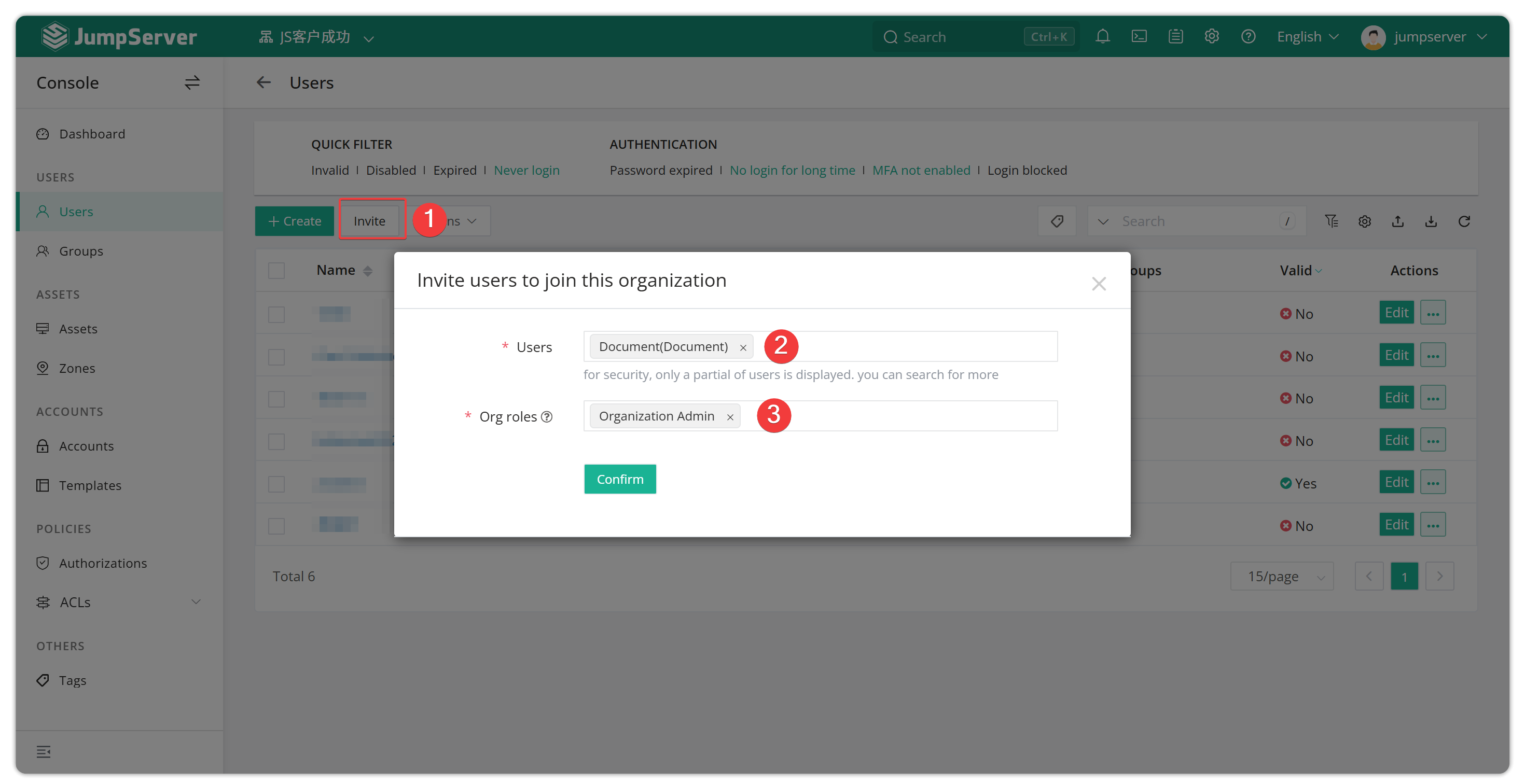Click the Org roles selection field
Image resolution: width=1525 pixels, height=784 pixels.
click(x=821, y=416)
